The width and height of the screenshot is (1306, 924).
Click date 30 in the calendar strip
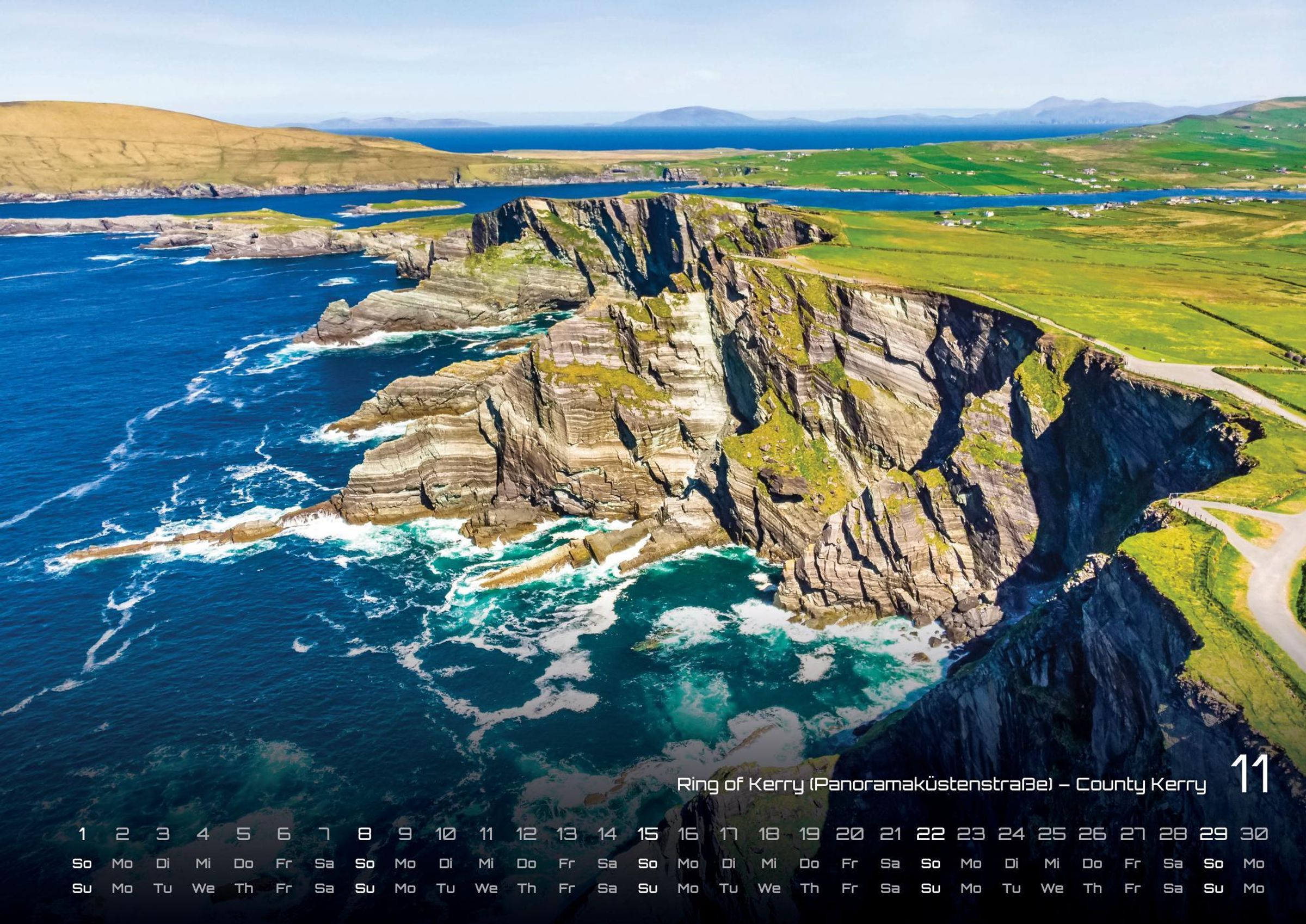(x=1253, y=834)
